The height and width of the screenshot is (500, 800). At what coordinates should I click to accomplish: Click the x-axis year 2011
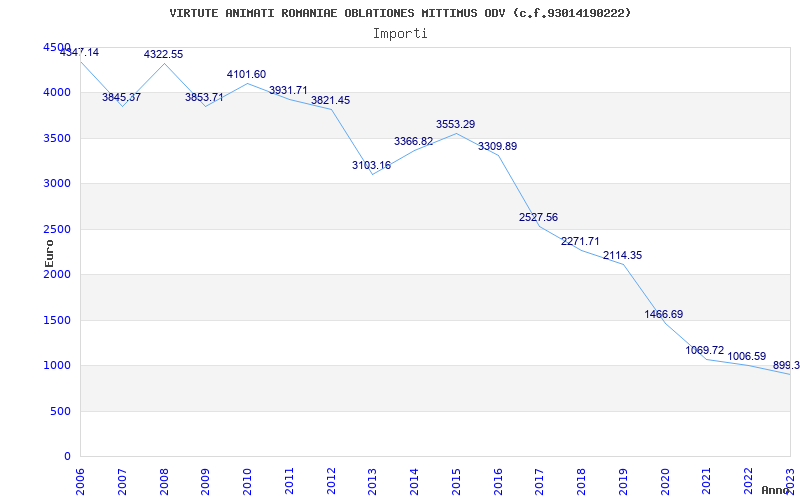pos(289,482)
